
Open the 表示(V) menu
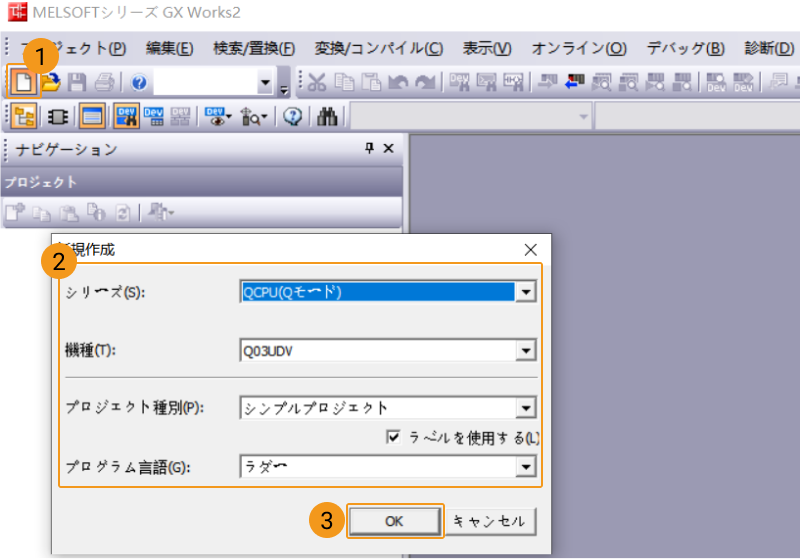click(x=486, y=48)
